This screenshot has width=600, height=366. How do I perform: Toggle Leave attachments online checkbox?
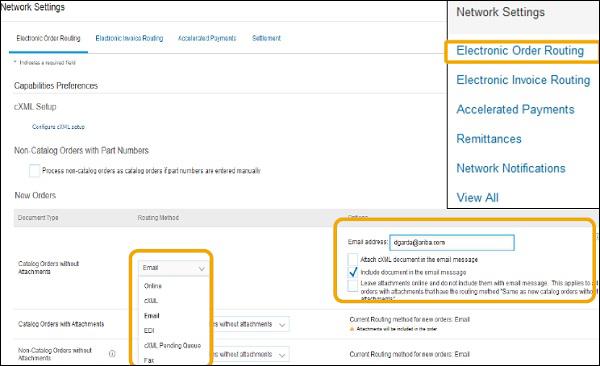tap(353, 286)
